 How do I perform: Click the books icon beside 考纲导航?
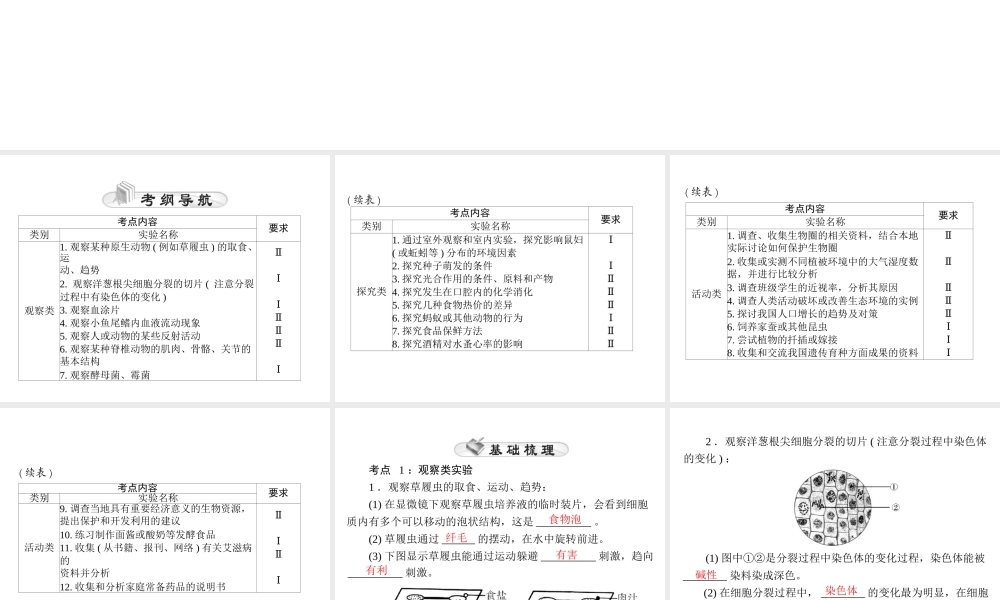pos(124,194)
